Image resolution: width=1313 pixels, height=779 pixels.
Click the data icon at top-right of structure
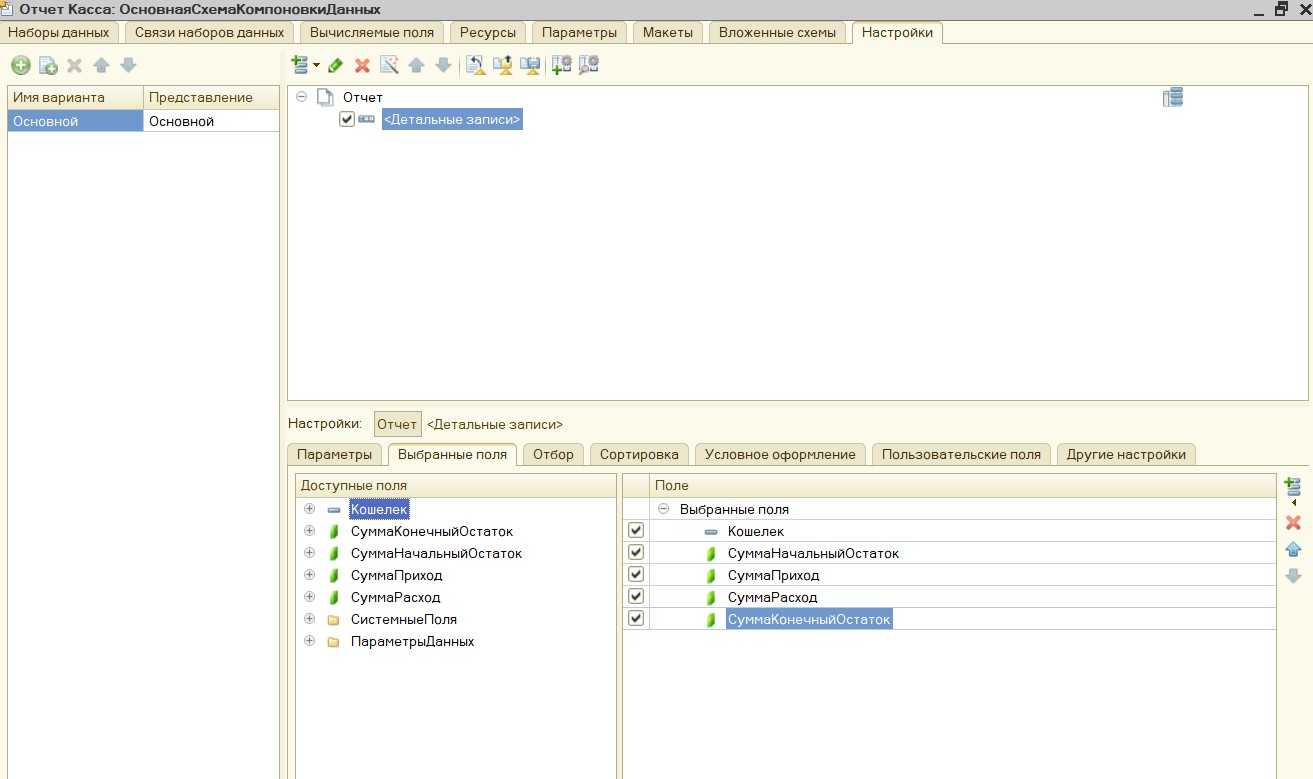pos(1172,97)
